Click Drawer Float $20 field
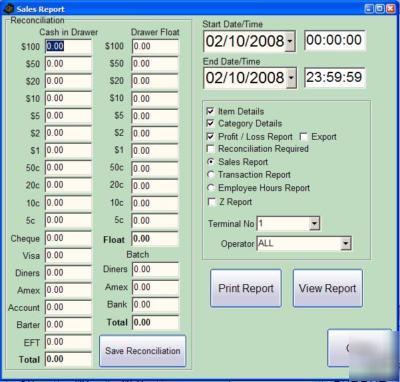Viewport: 400px width, 382px height. pyautogui.click(x=155, y=81)
